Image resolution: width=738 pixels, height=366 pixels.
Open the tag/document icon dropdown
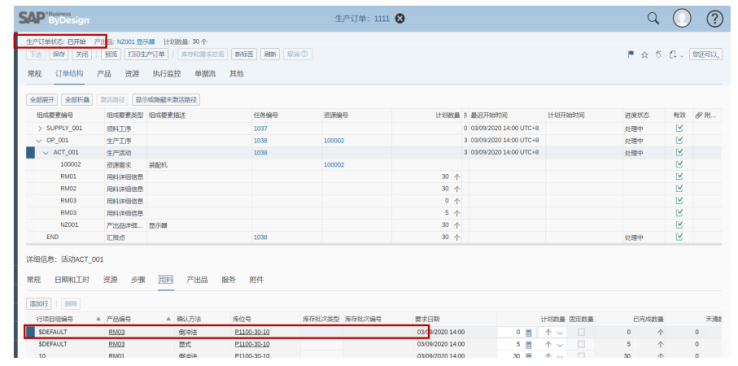click(x=675, y=55)
